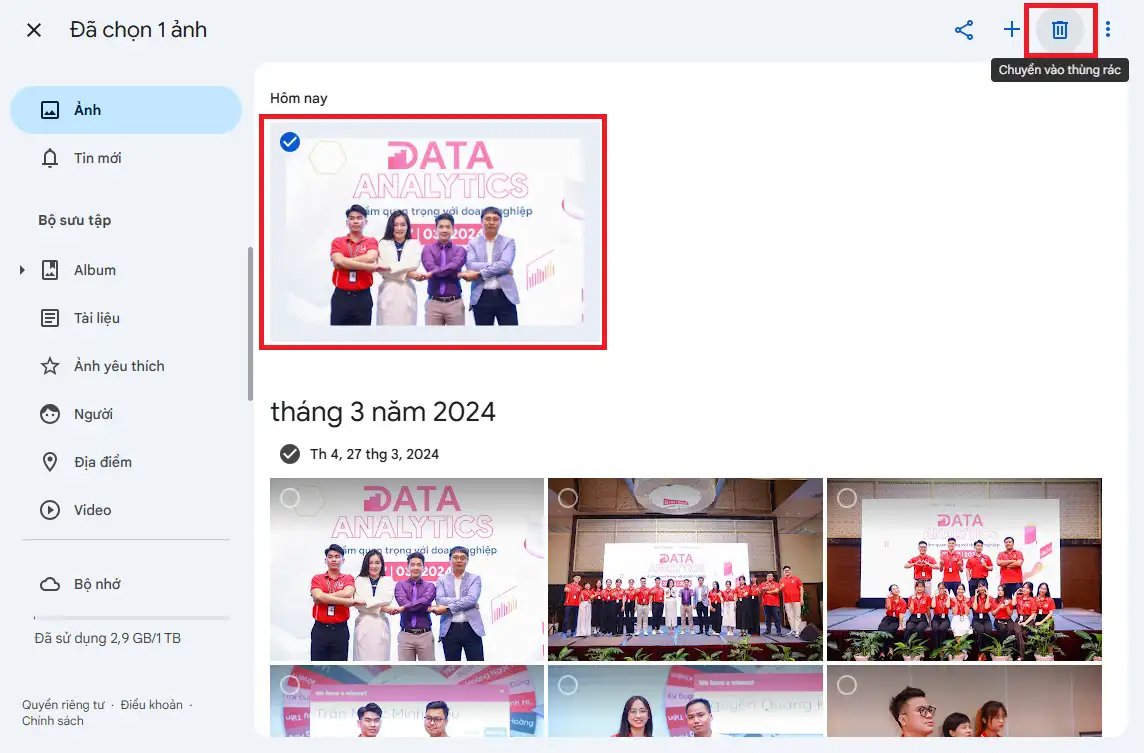The height and width of the screenshot is (753, 1144).
Task: Click the plus icon to add to album
Action: (1012, 30)
